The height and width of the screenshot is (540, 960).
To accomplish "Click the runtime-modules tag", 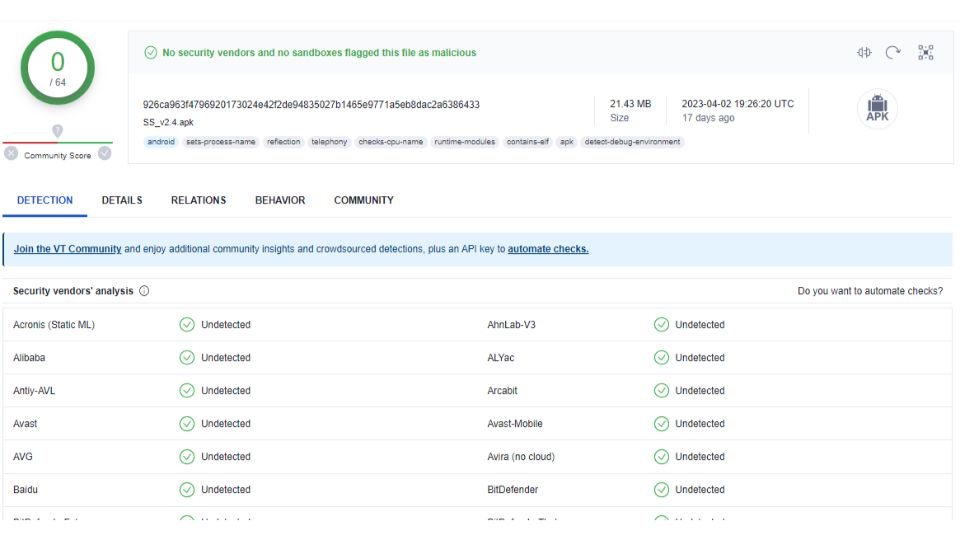I will [x=465, y=142].
